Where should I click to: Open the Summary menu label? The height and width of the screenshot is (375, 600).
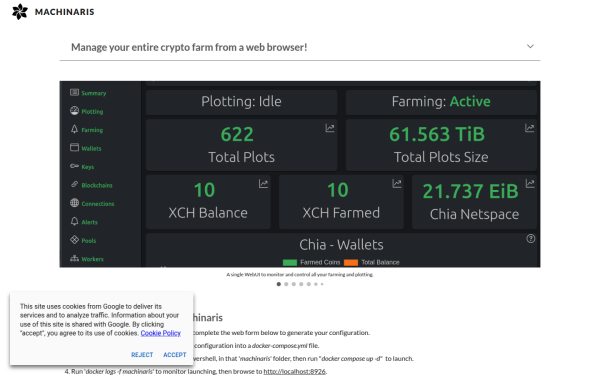click(x=94, y=93)
